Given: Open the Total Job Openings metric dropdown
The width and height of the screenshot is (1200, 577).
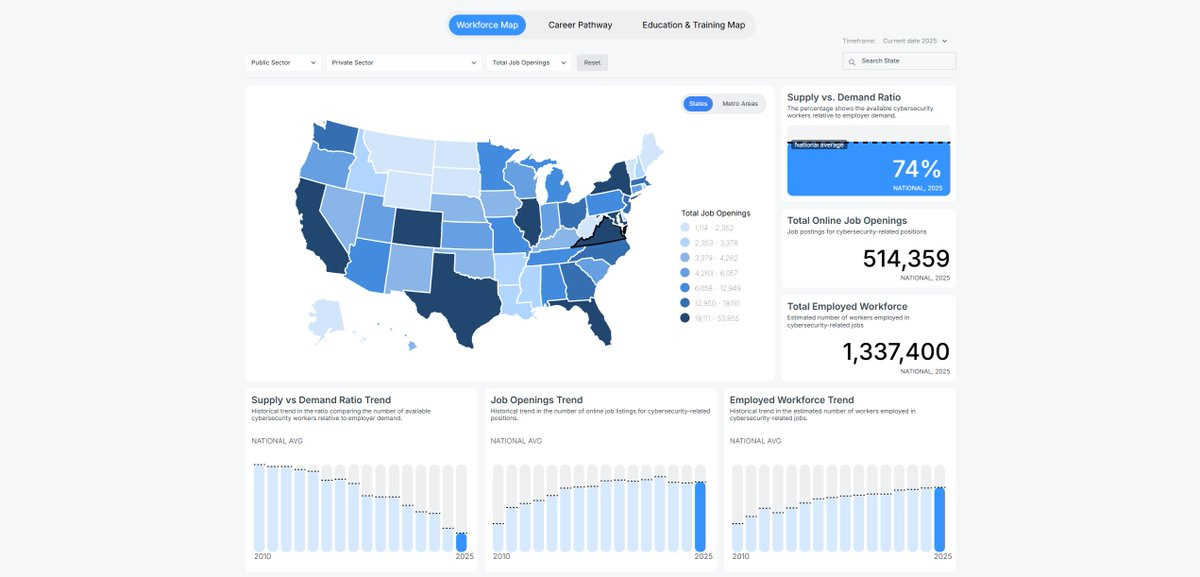Looking at the screenshot, I should (x=529, y=63).
